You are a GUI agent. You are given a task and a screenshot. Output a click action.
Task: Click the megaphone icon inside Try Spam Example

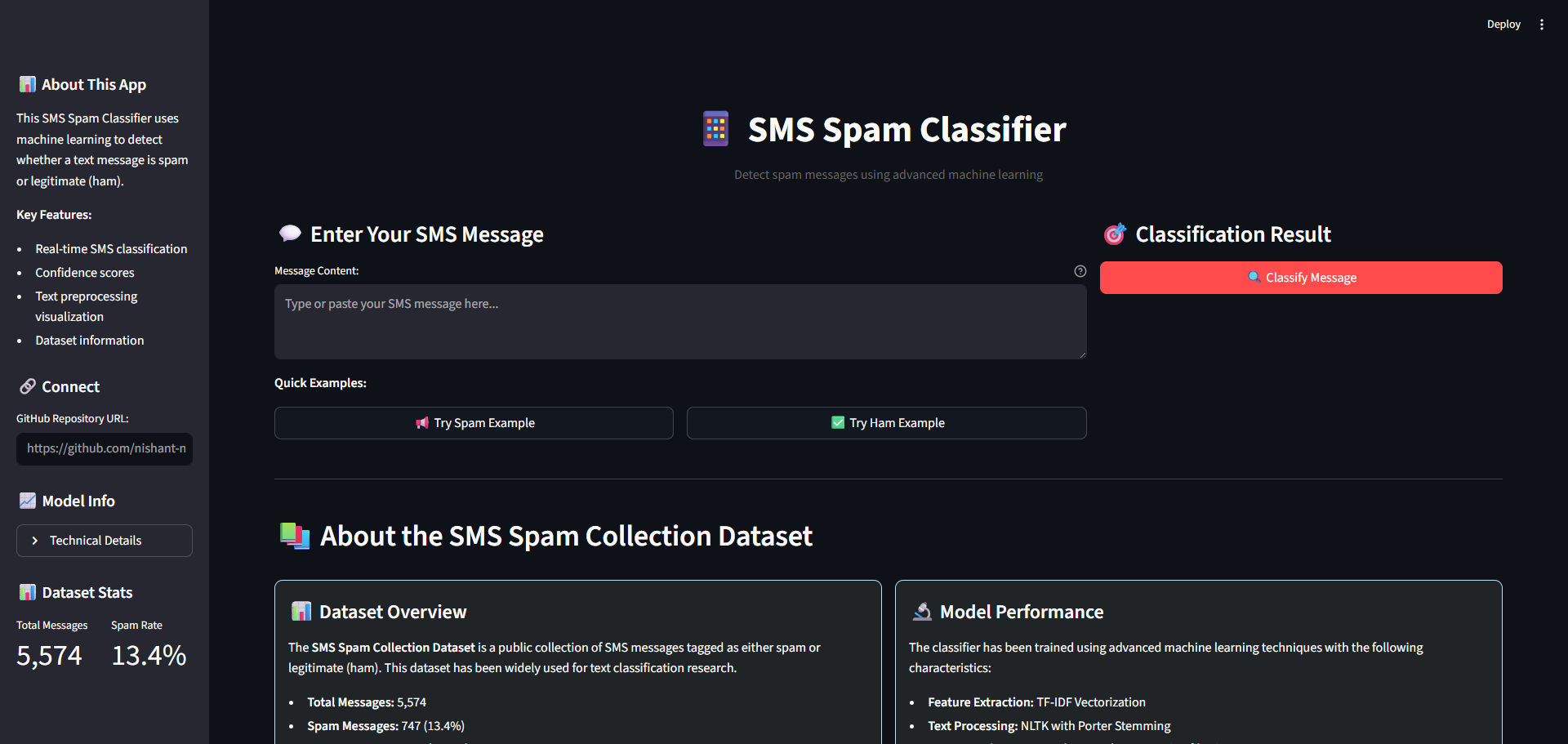pyautogui.click(x=421, y=422)
